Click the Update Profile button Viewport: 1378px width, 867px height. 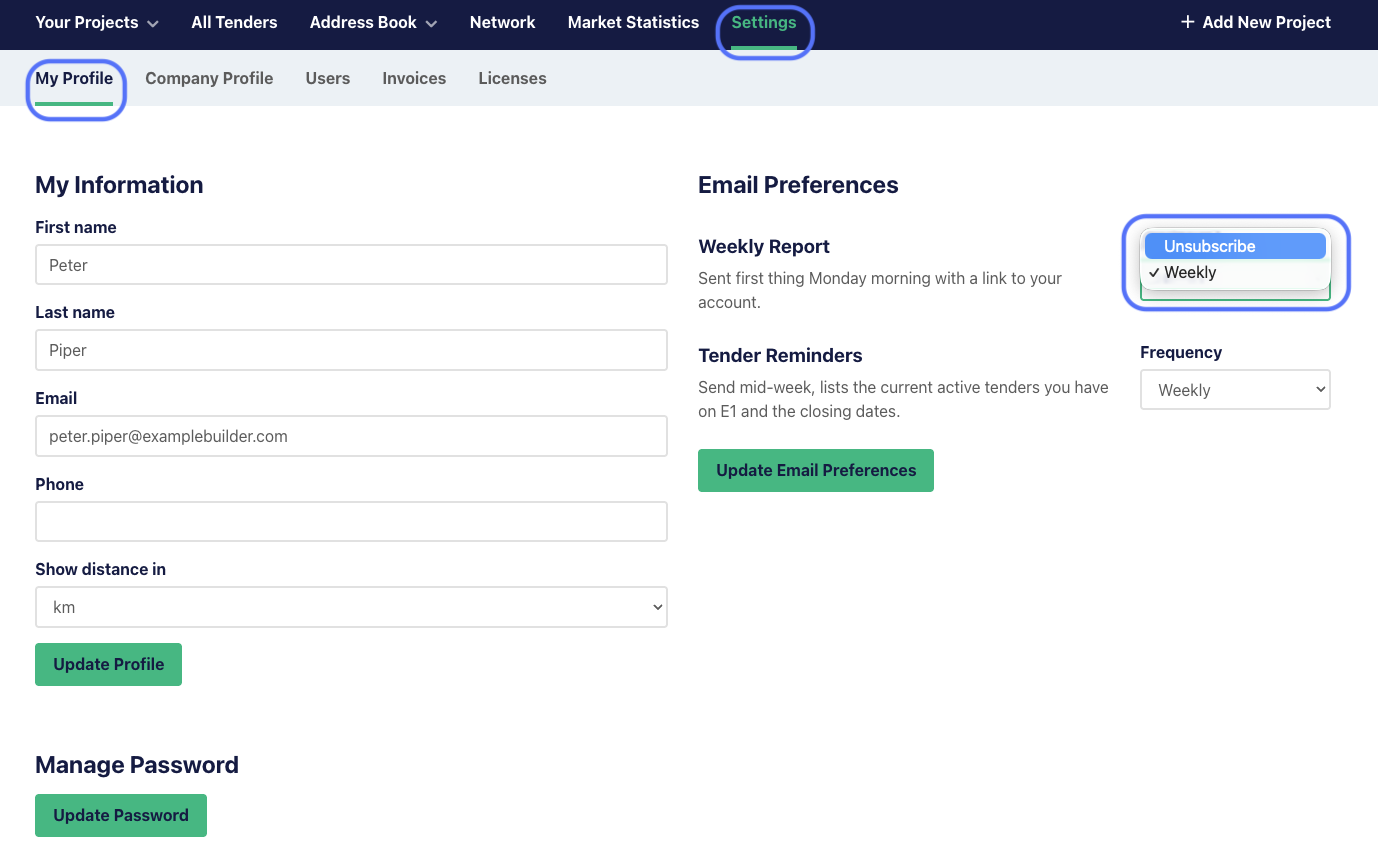click(x=108, y=664)
